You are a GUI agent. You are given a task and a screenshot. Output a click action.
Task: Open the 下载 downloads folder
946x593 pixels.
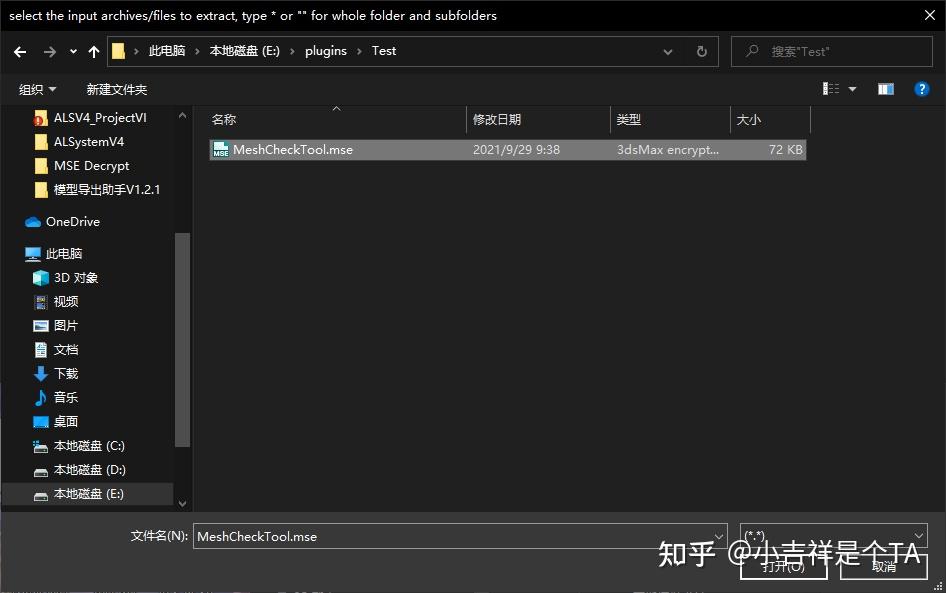coord(62,373)
